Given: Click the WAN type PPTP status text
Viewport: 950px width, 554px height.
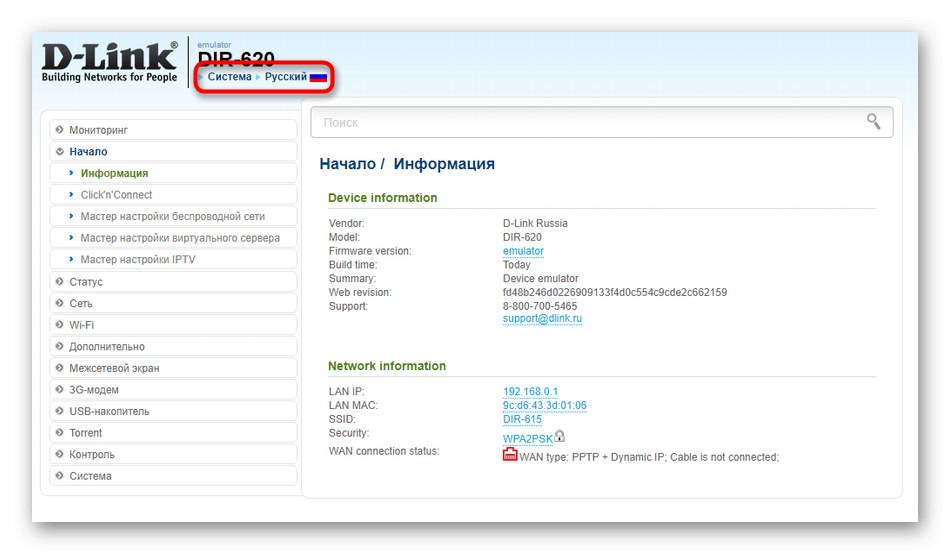Looking at the screenshot, I should 649,457.
